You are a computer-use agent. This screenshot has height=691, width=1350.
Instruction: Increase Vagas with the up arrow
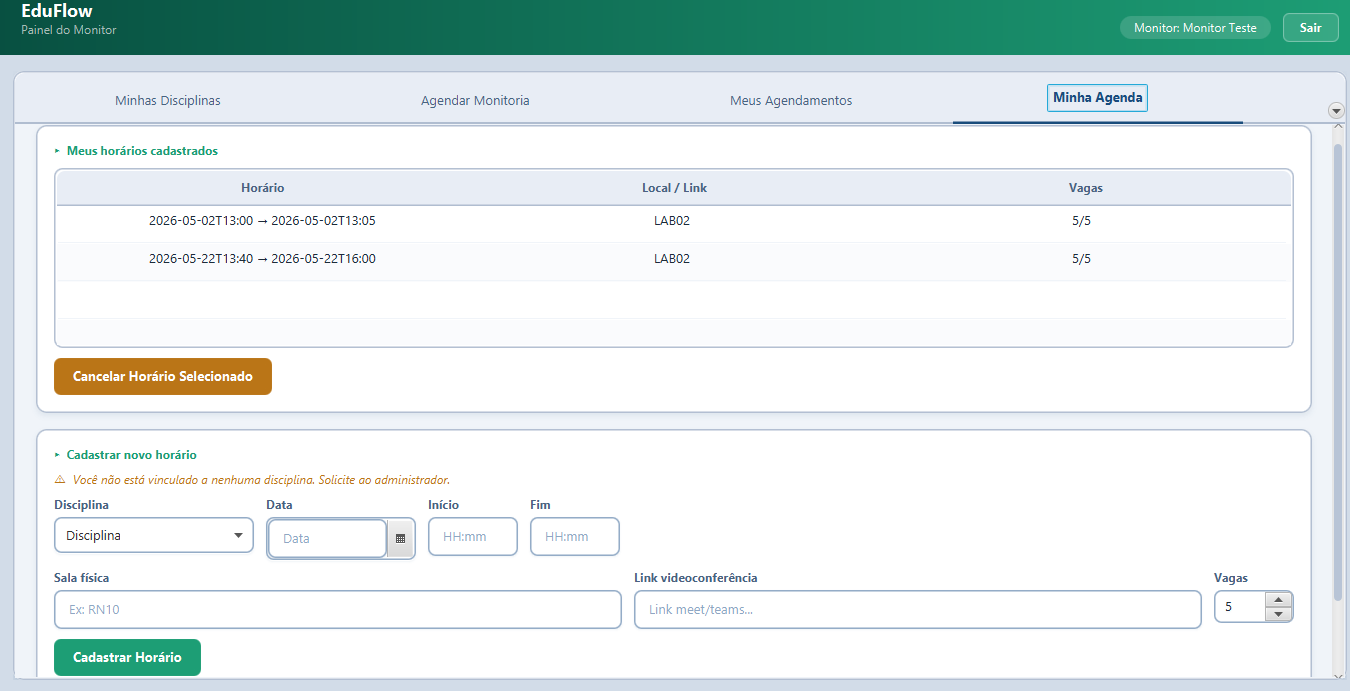click(x=1279, y=600)
